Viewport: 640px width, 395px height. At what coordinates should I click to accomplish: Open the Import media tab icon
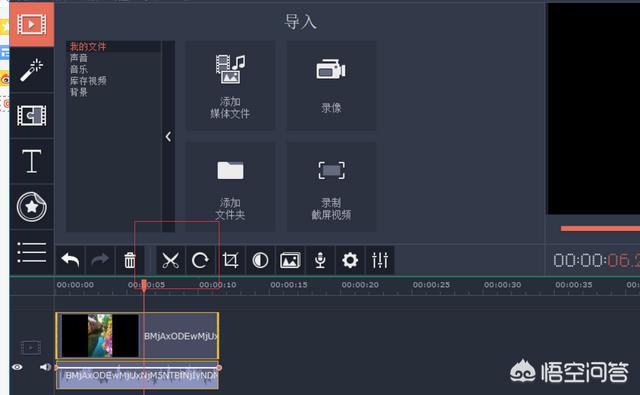(31, 24)
